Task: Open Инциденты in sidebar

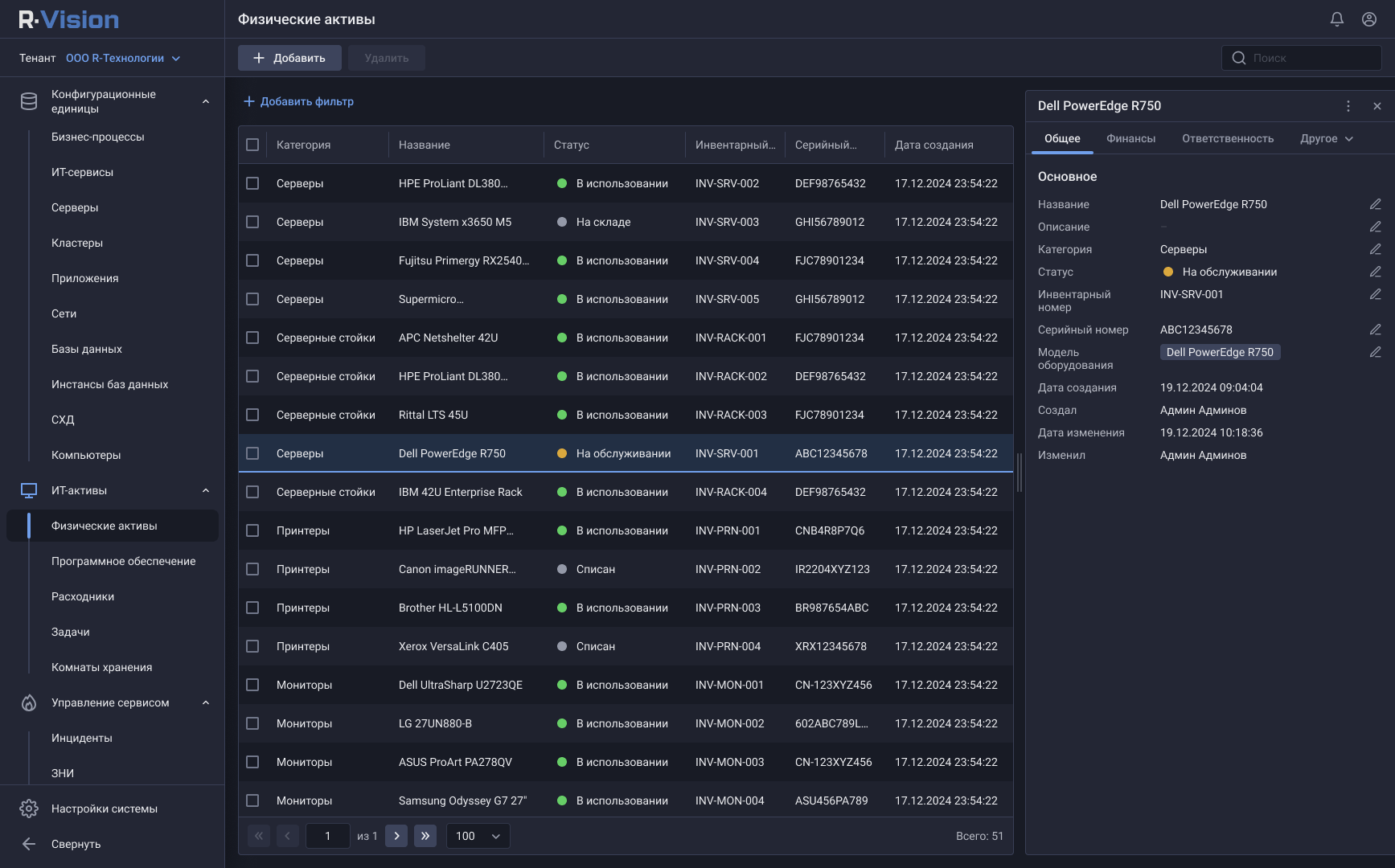Action: click(82, 738)
